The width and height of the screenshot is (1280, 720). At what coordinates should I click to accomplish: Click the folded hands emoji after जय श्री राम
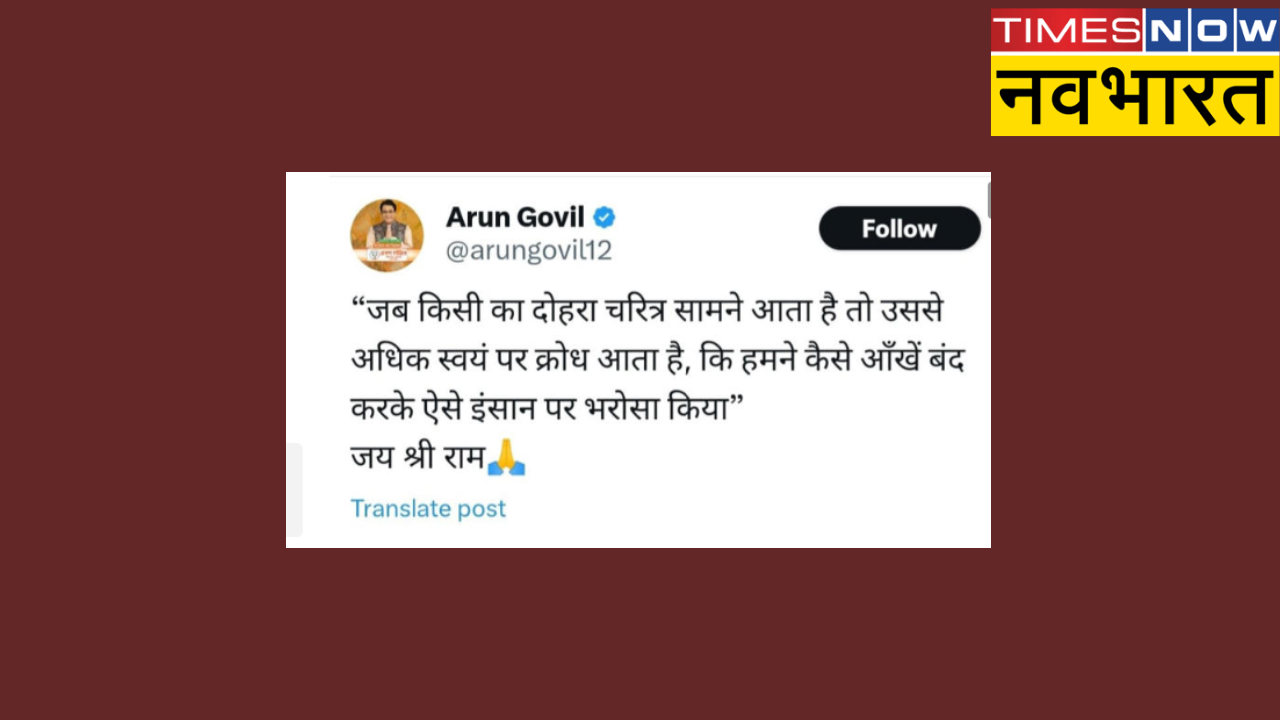tap(506, 456)
